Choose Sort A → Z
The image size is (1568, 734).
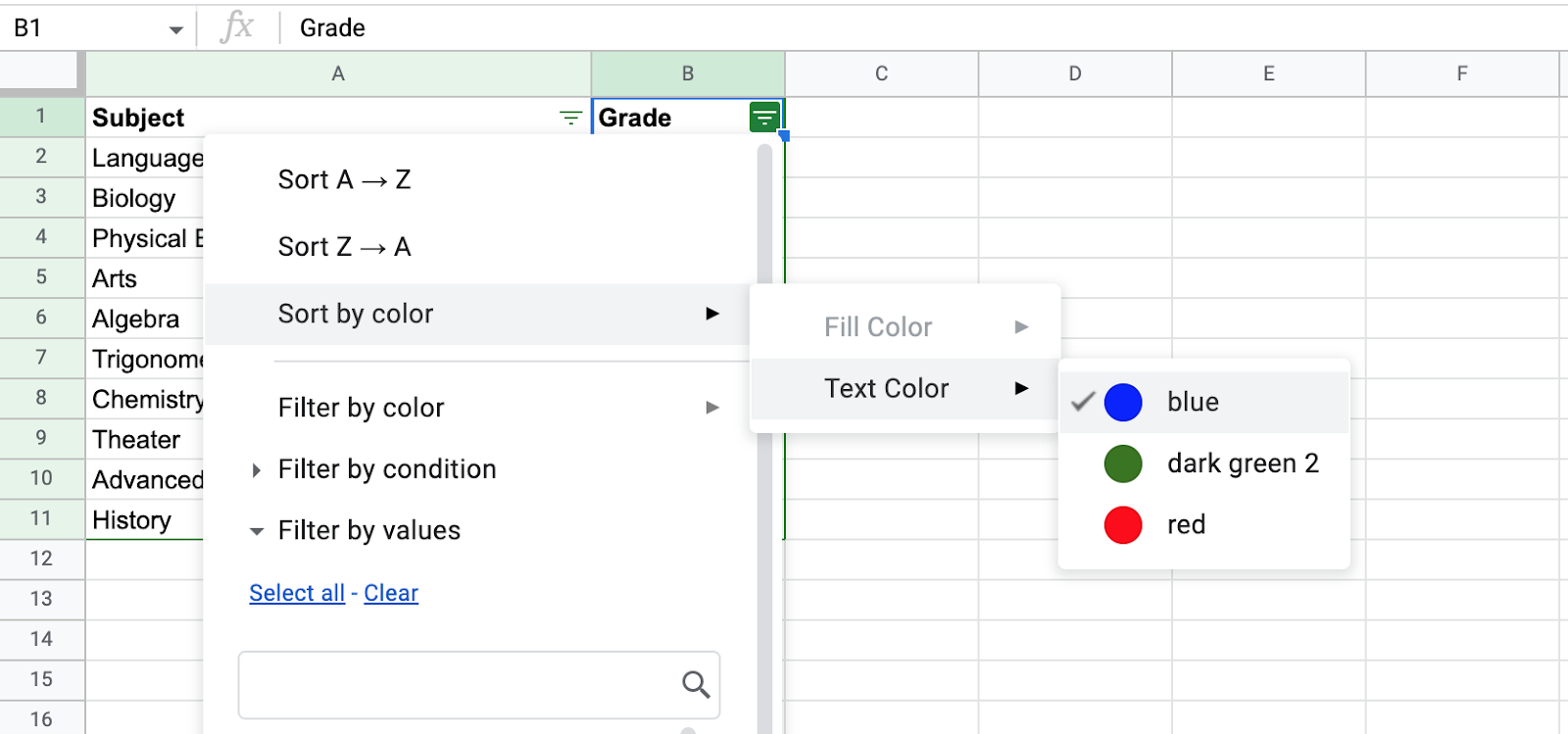345,180
